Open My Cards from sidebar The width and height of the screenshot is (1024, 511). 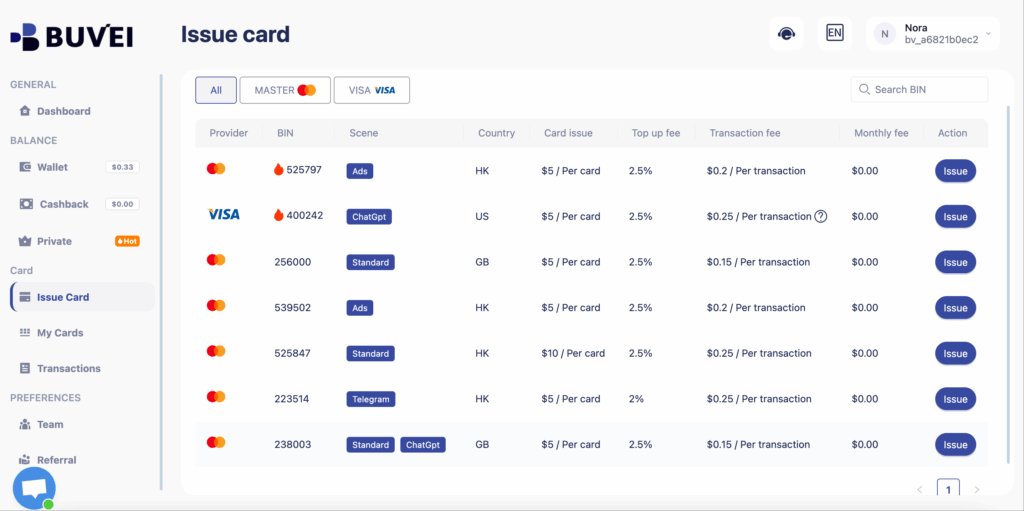click(x=60, y=333)
